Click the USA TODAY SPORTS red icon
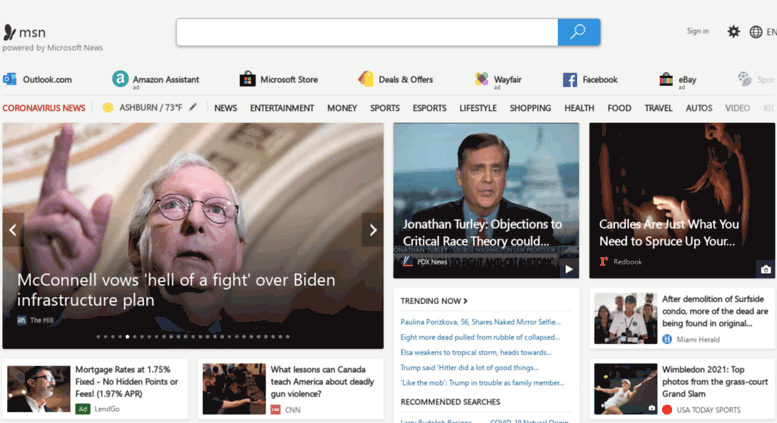 pos(667,410)
